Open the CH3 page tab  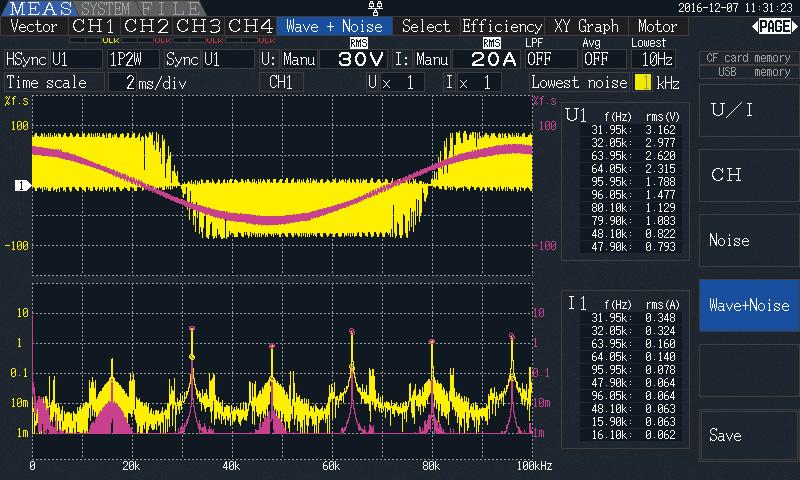pos(198,26)
